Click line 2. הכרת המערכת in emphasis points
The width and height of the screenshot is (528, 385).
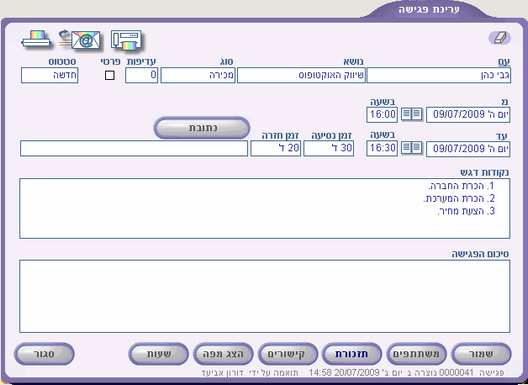459,198
